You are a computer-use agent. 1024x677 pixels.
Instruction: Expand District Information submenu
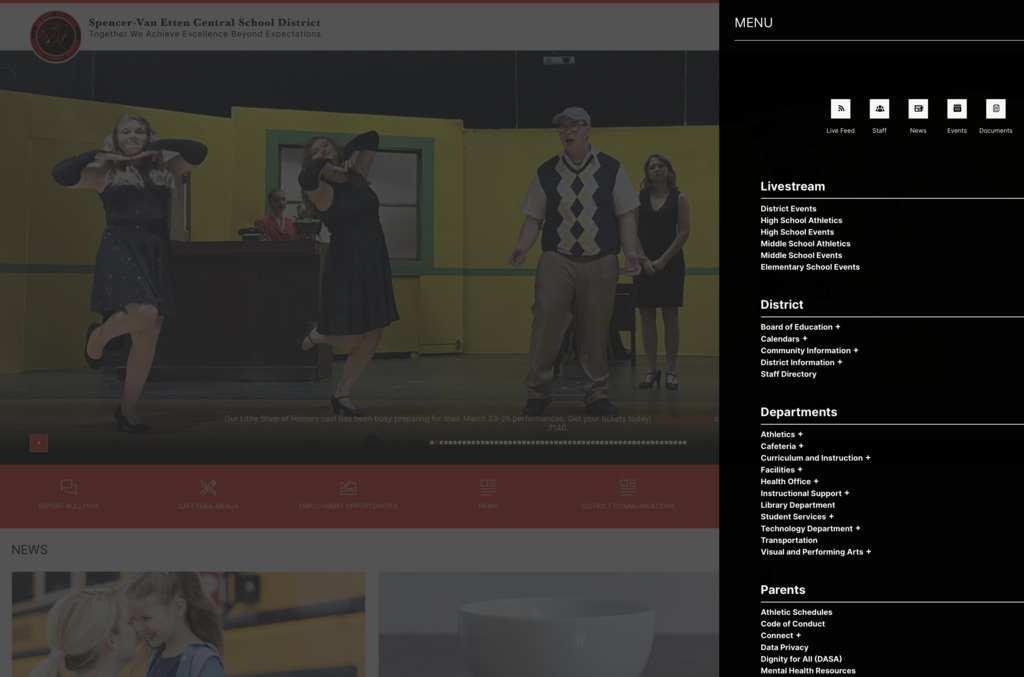tap(840, 362)
